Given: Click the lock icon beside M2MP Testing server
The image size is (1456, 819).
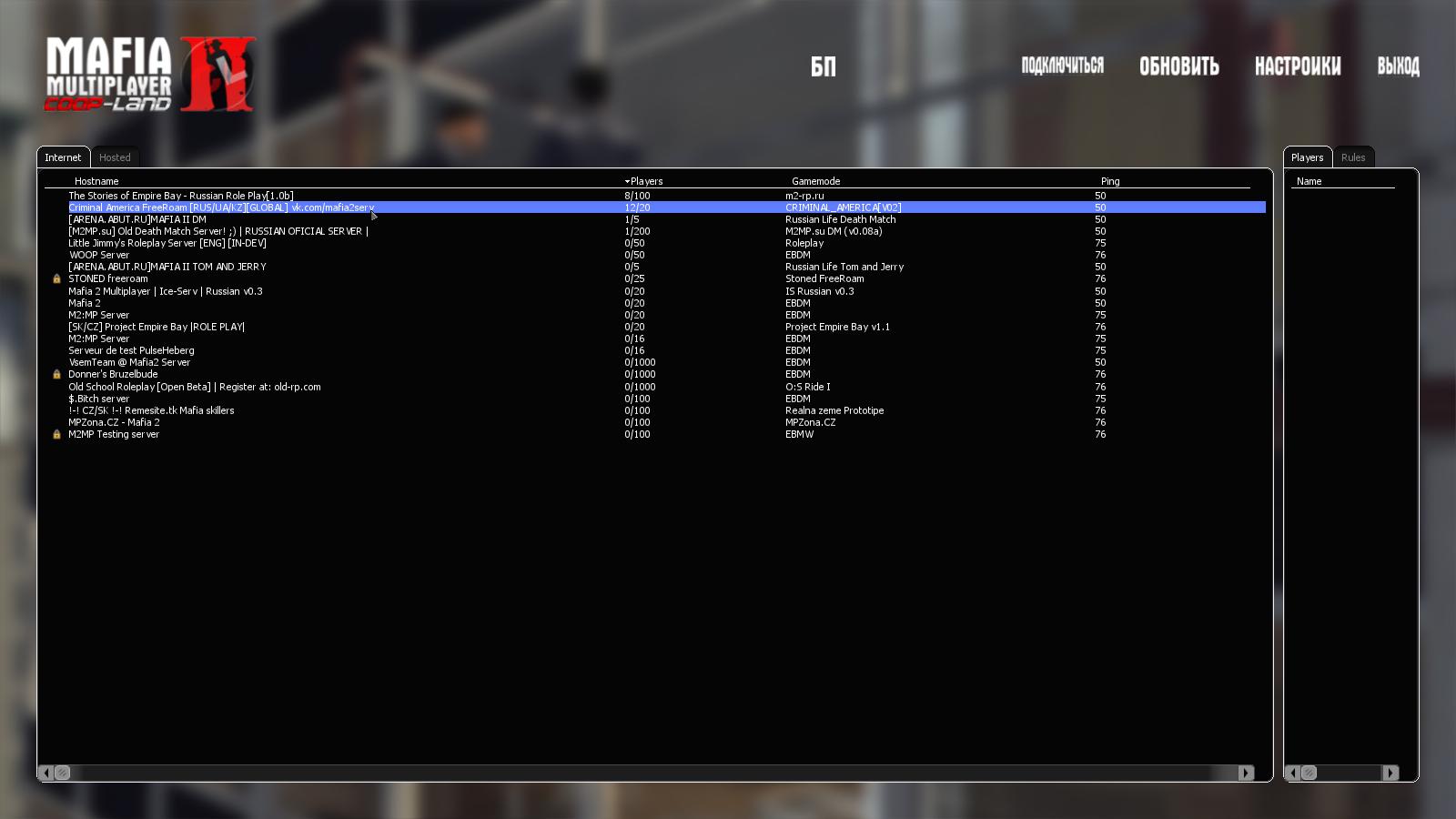Looking at the screenshot, I should point(56,435).
